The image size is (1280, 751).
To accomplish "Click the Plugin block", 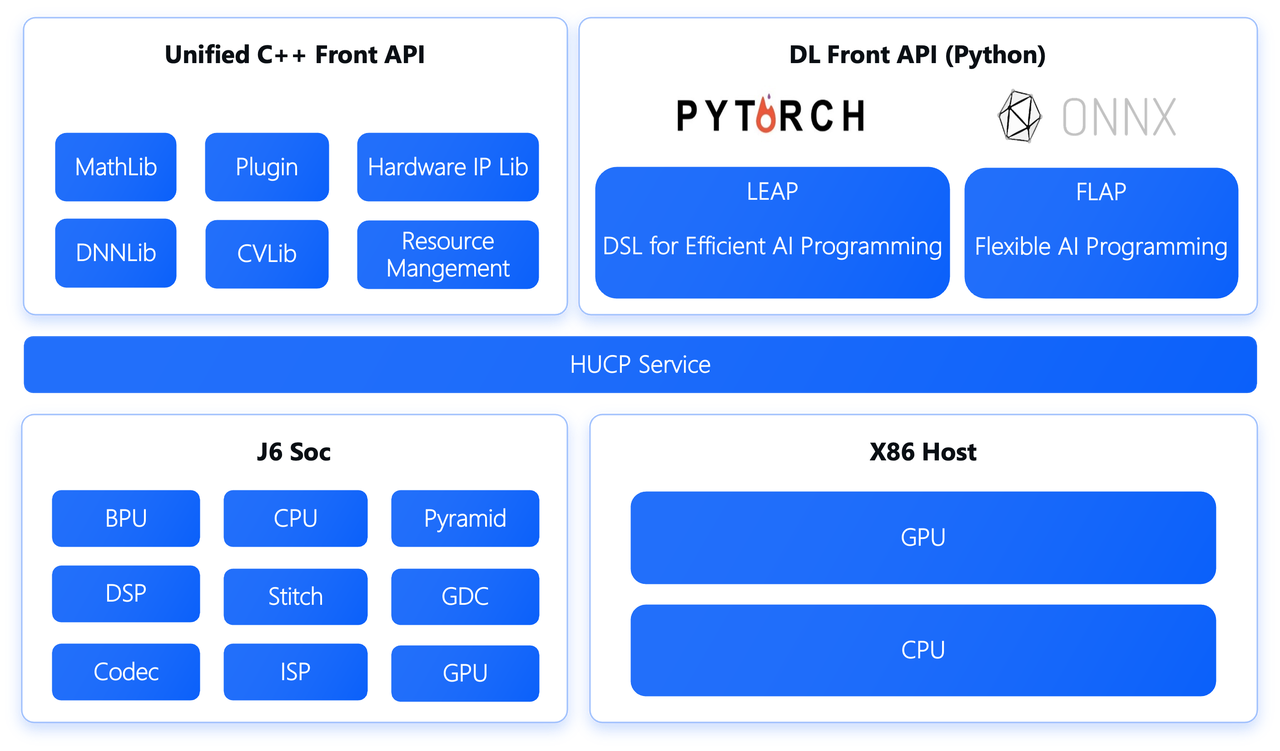I will point(267,167).
